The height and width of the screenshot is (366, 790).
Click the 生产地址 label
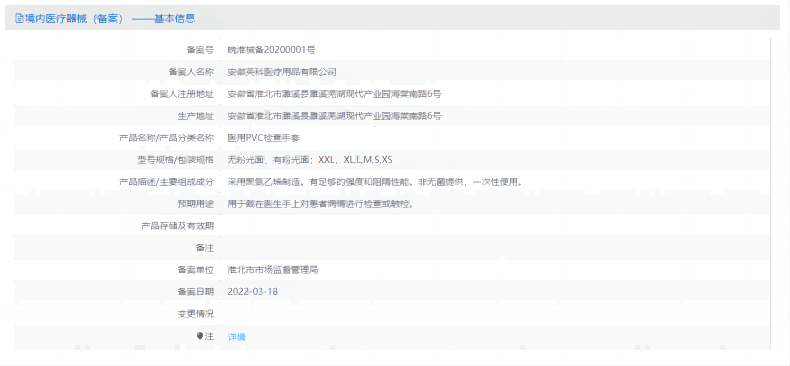(195, 116)
